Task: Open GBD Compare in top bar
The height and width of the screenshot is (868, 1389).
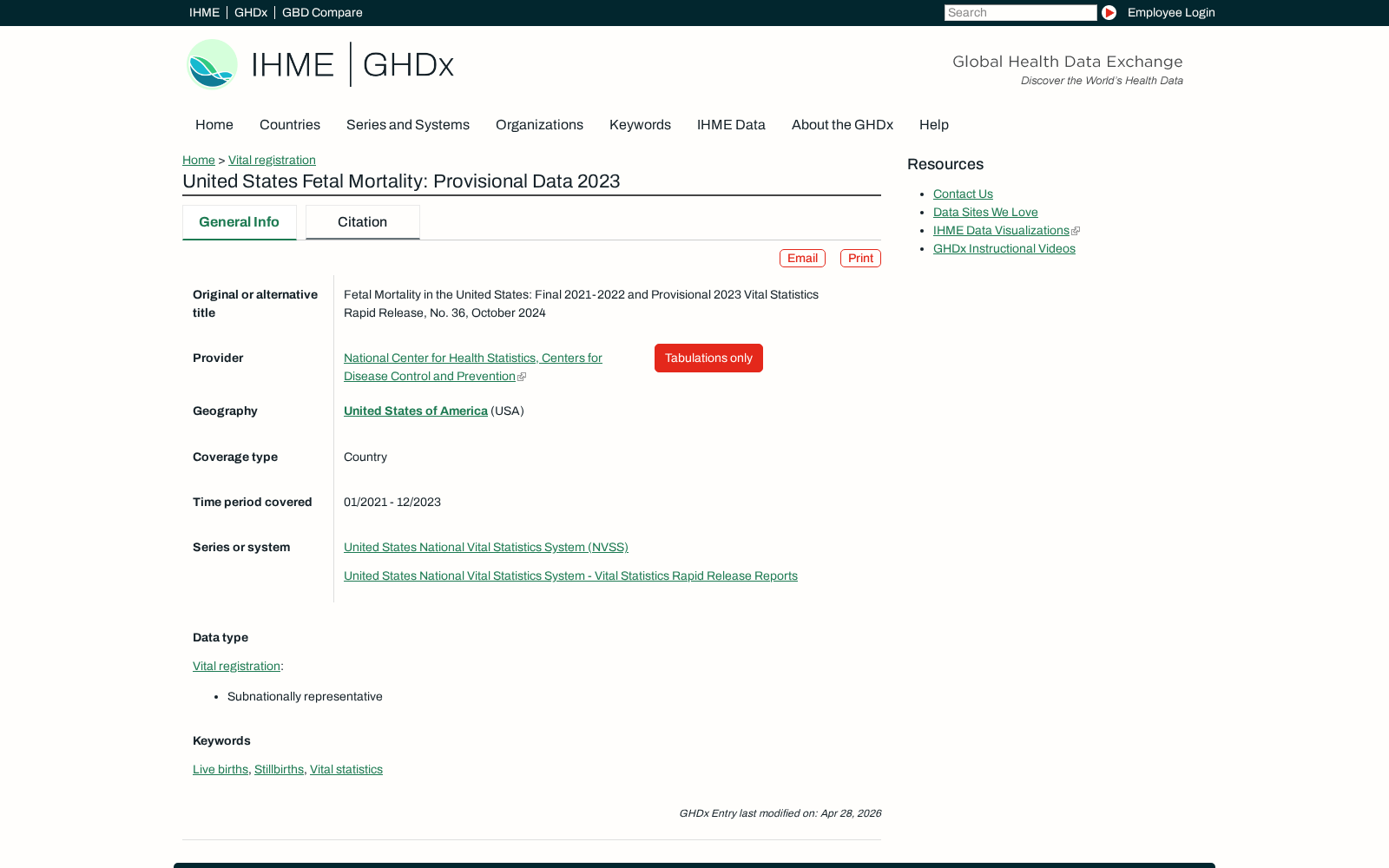Action: pos(322,12)
